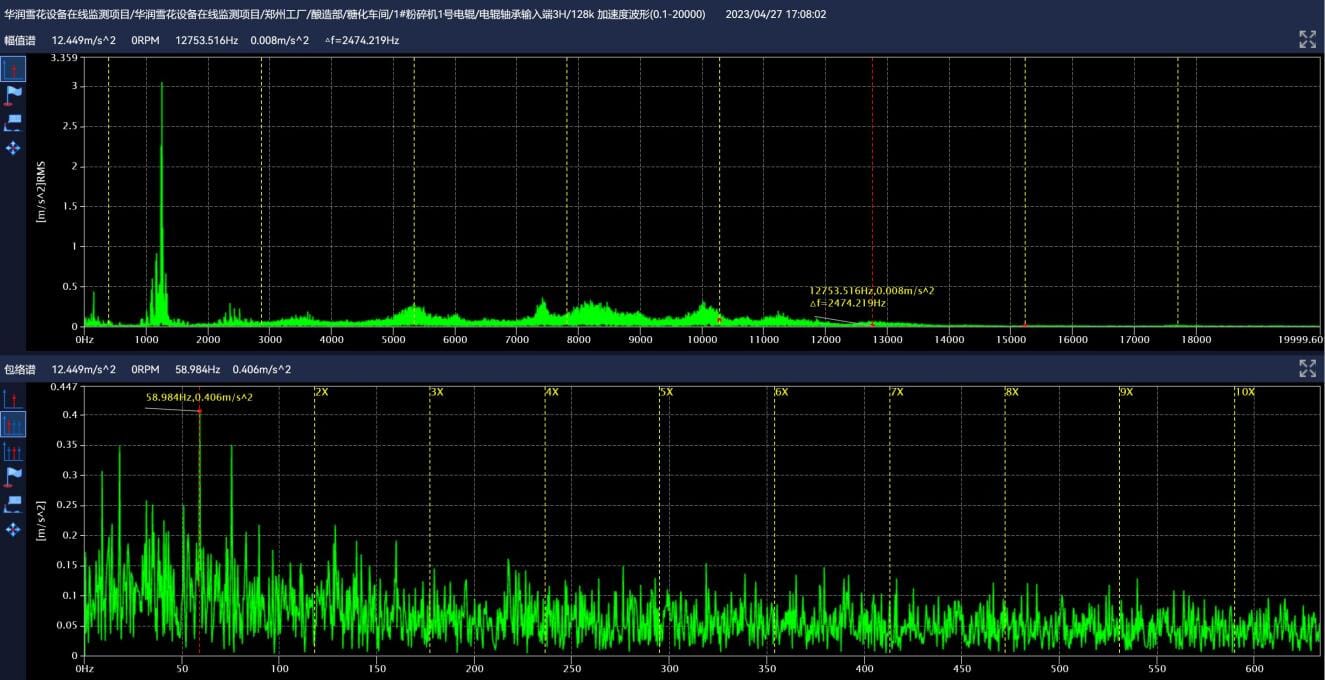Click flag marker tool in envelope spectrum panel
Viewport: 1325px width, 680px height.
pos(13,477)
